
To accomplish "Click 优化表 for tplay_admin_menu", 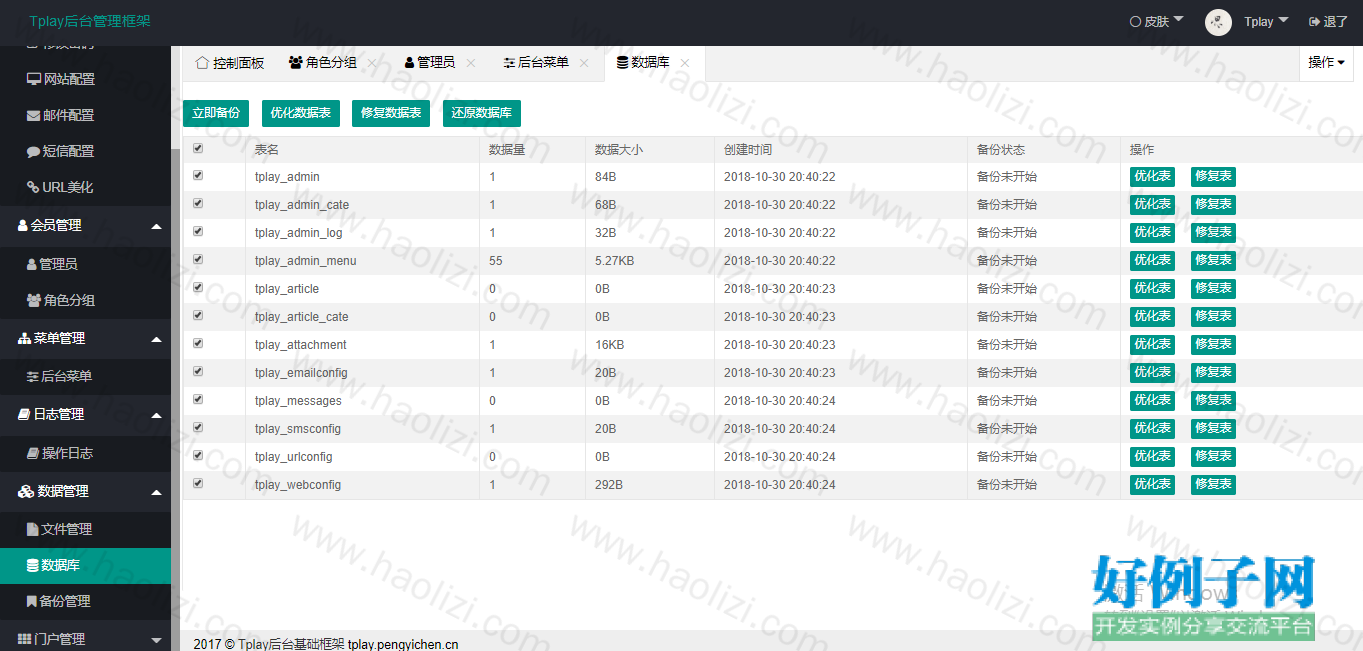I will coord(1152,260).
